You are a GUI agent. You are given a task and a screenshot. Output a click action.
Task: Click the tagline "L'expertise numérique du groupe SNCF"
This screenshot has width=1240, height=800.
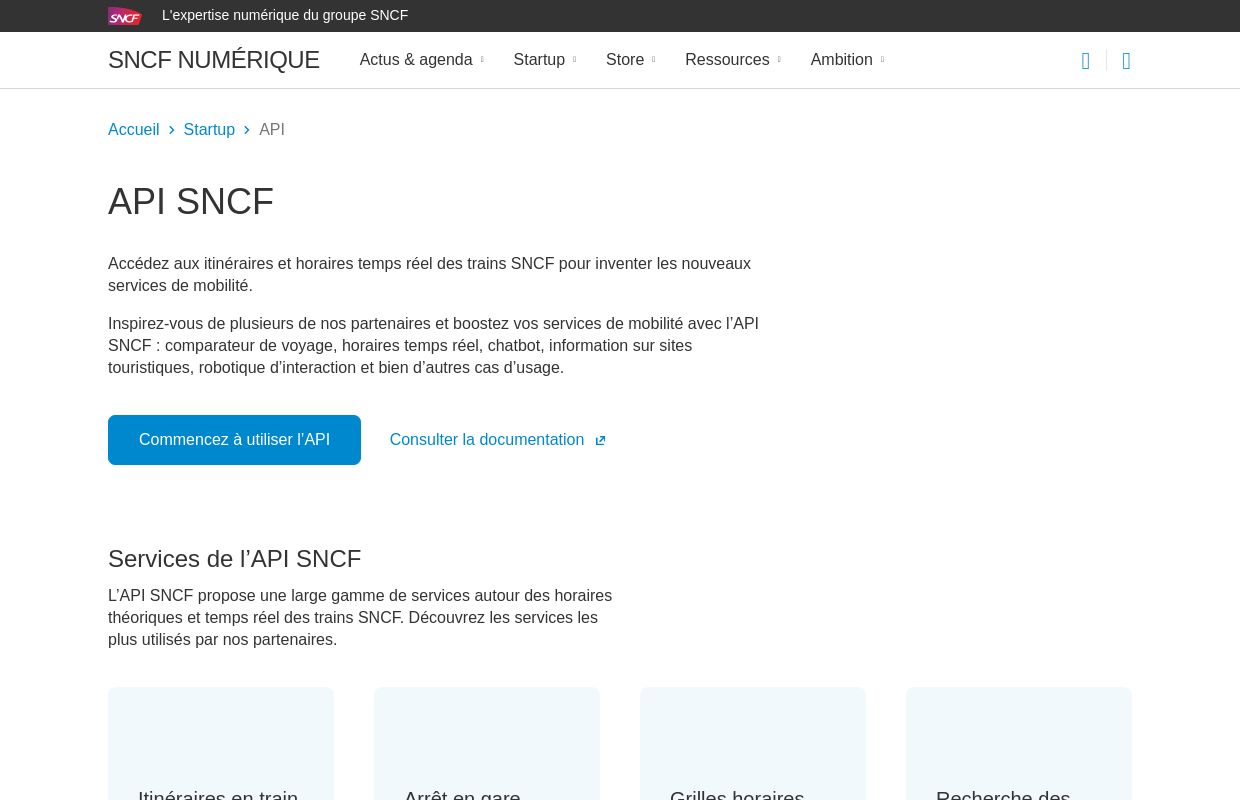point(285,16)
